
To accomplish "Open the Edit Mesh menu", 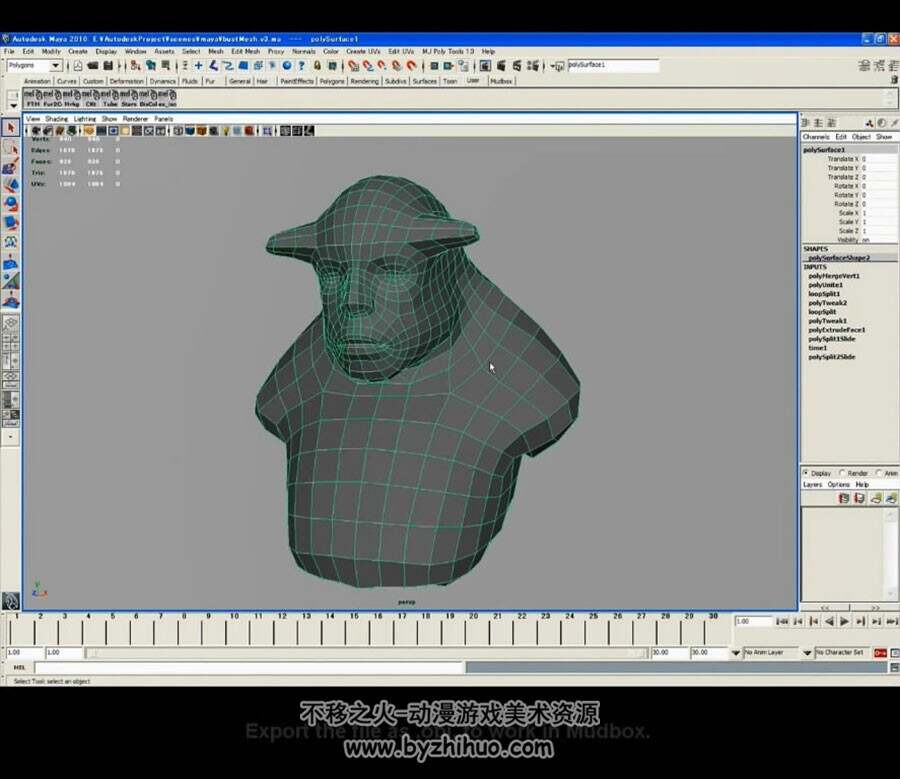I will tap(246, 52).
